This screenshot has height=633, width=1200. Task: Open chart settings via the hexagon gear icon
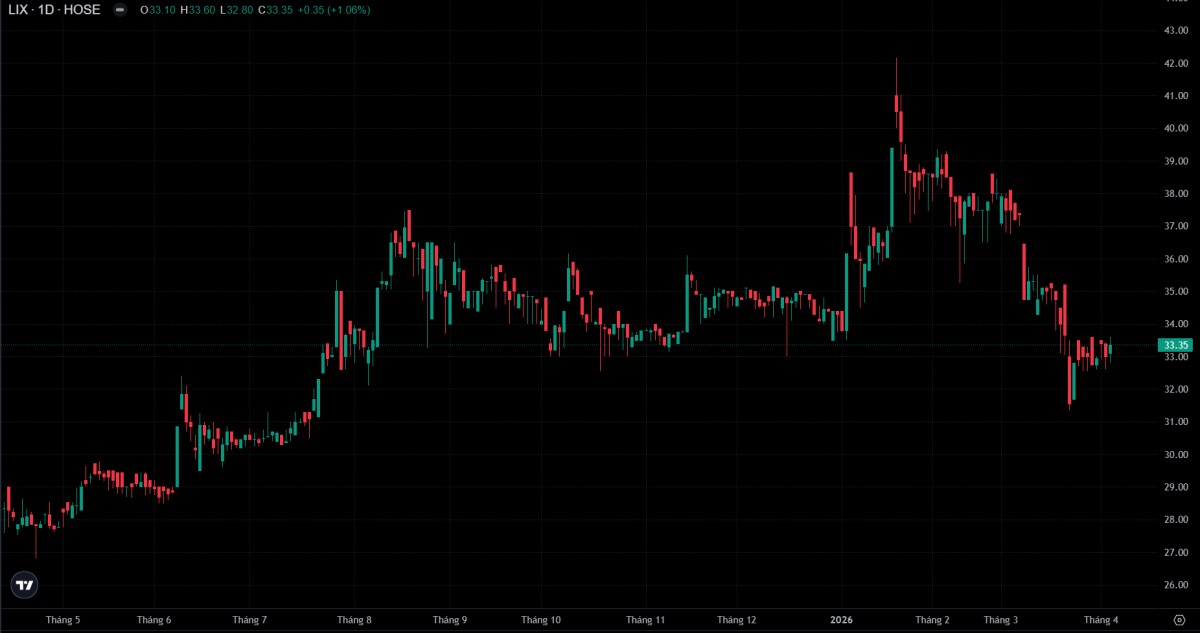pos(1178,620)
